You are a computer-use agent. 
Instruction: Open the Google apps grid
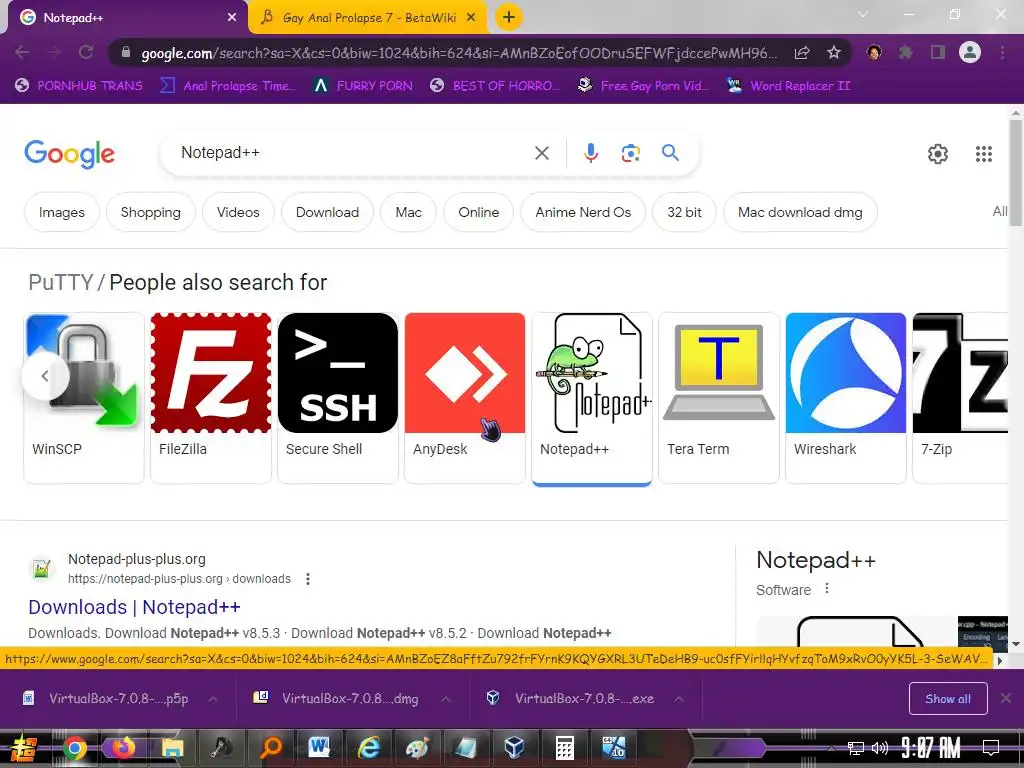984,154
